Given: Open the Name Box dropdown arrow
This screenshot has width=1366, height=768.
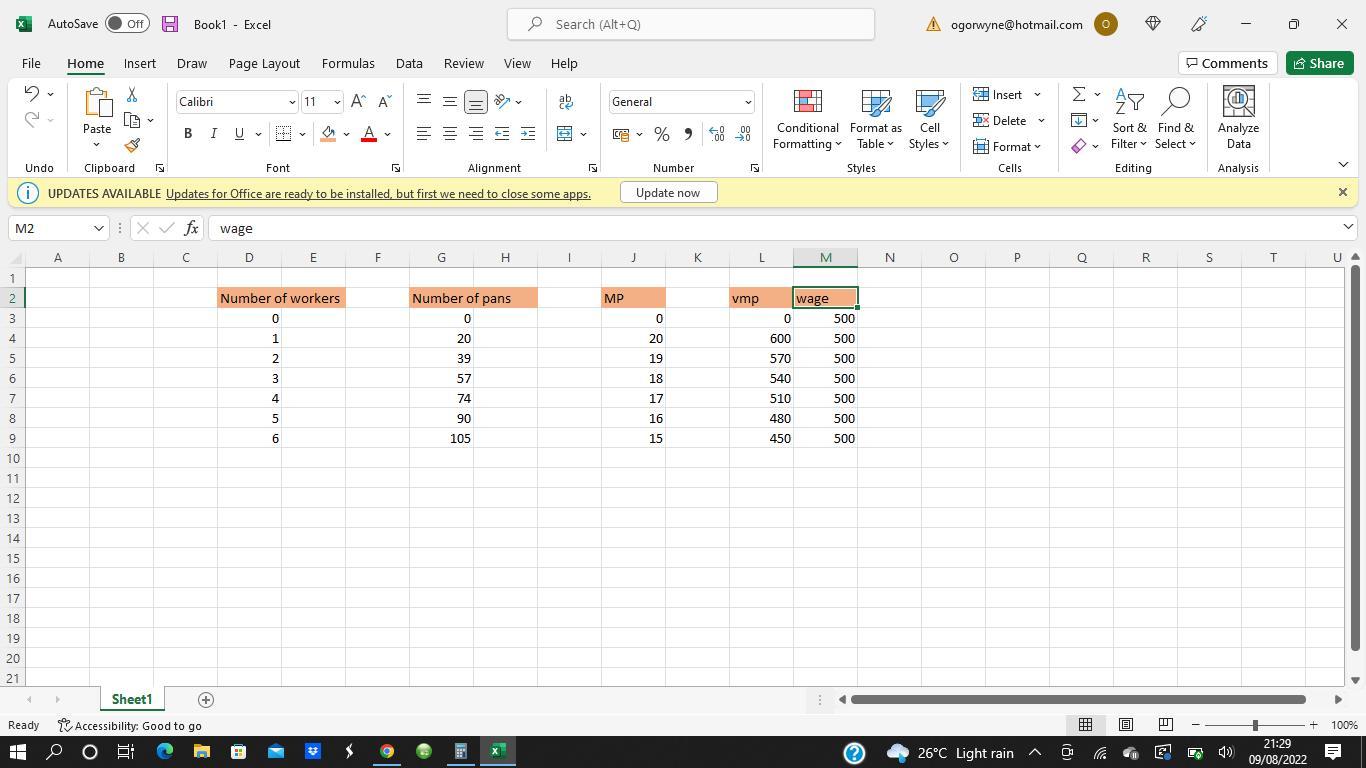Looking at the screenshot, I should [x=99, y=228].
